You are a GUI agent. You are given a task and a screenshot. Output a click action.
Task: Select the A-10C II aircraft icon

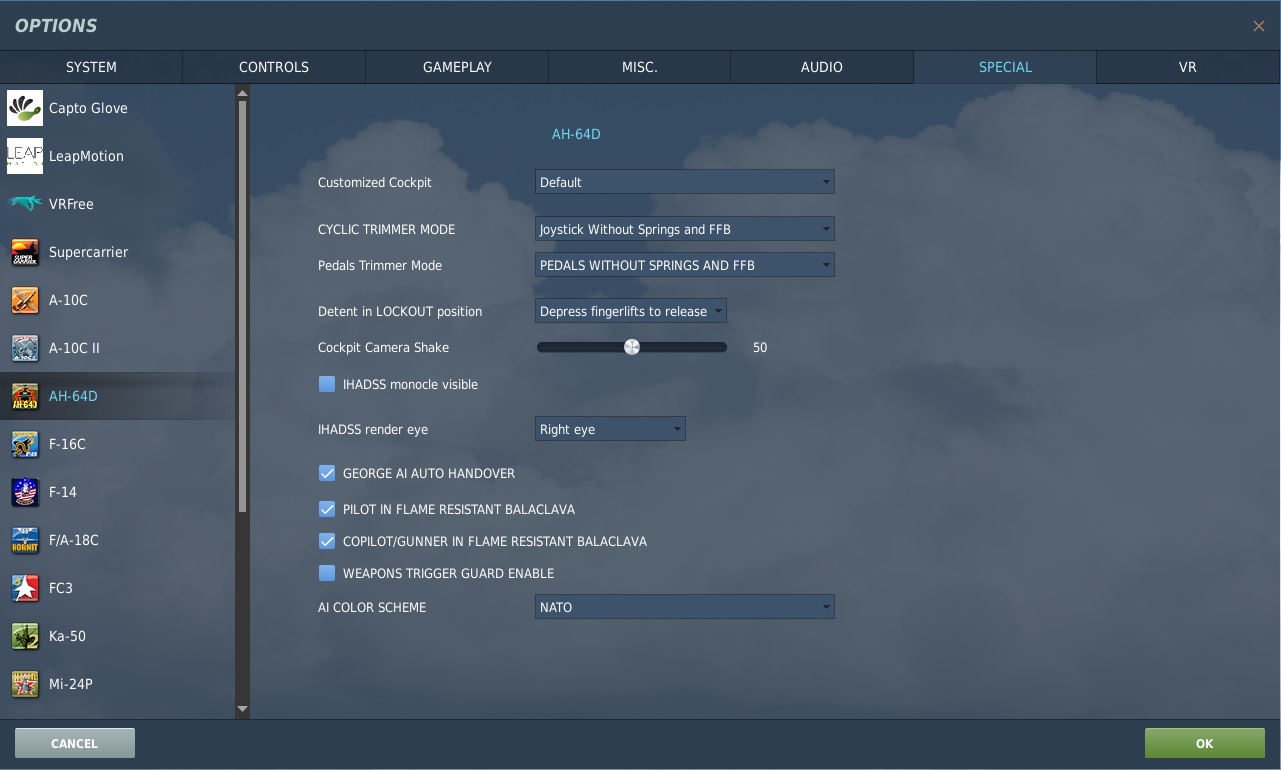pos(25,348)
